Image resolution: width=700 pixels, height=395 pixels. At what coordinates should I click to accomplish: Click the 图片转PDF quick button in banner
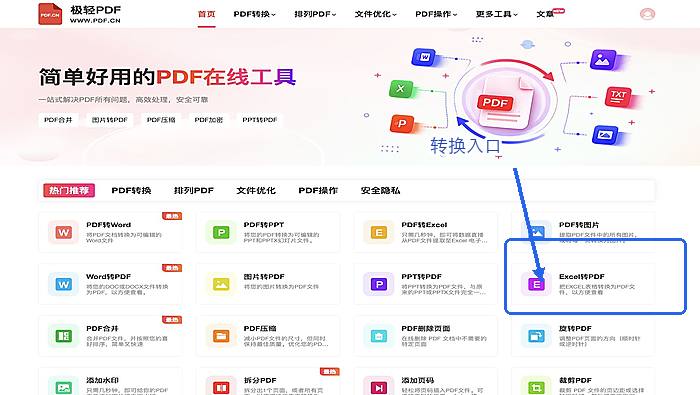(x=110, y=120)
